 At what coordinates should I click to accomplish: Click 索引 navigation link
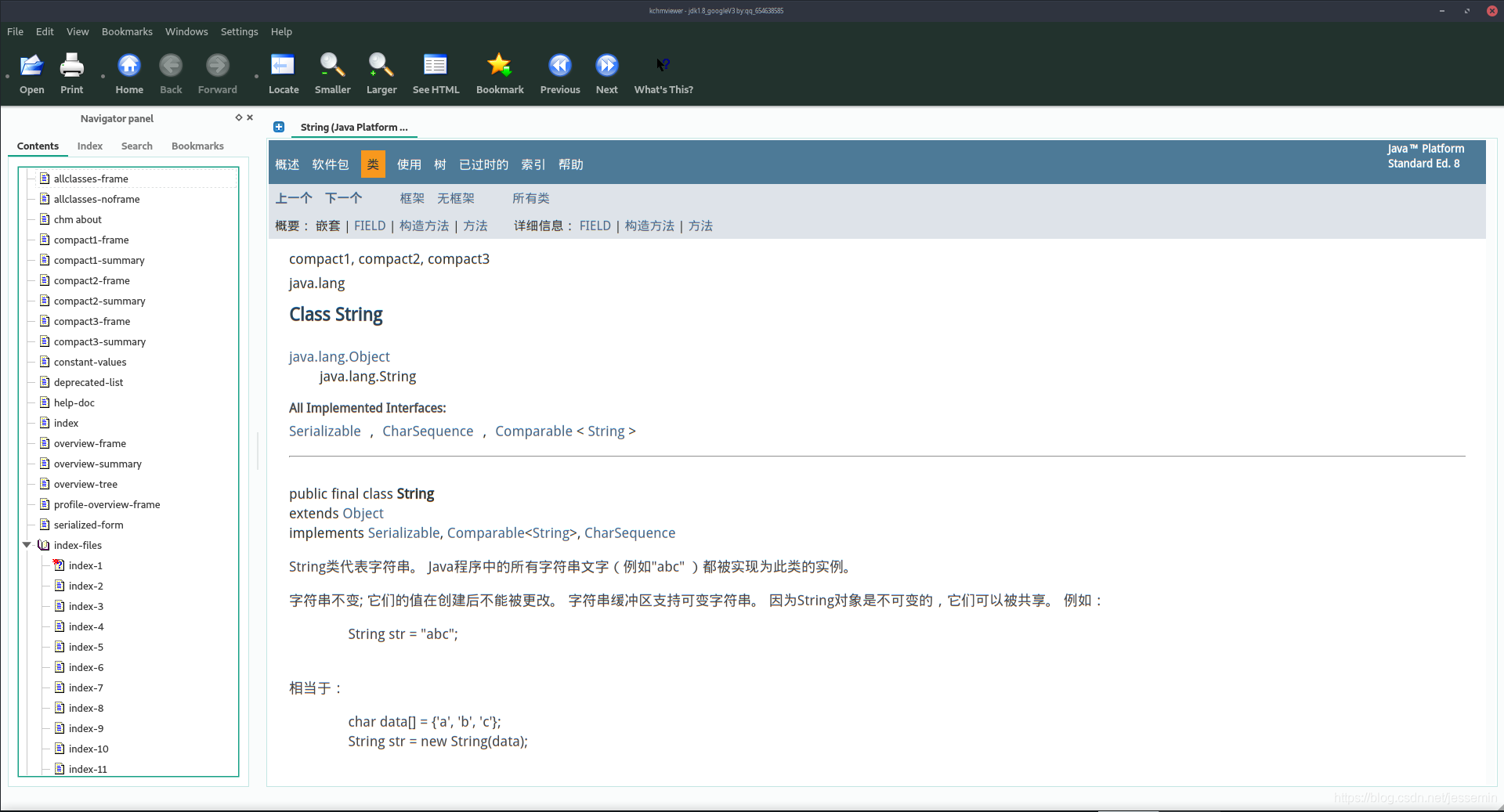[533, 164]
